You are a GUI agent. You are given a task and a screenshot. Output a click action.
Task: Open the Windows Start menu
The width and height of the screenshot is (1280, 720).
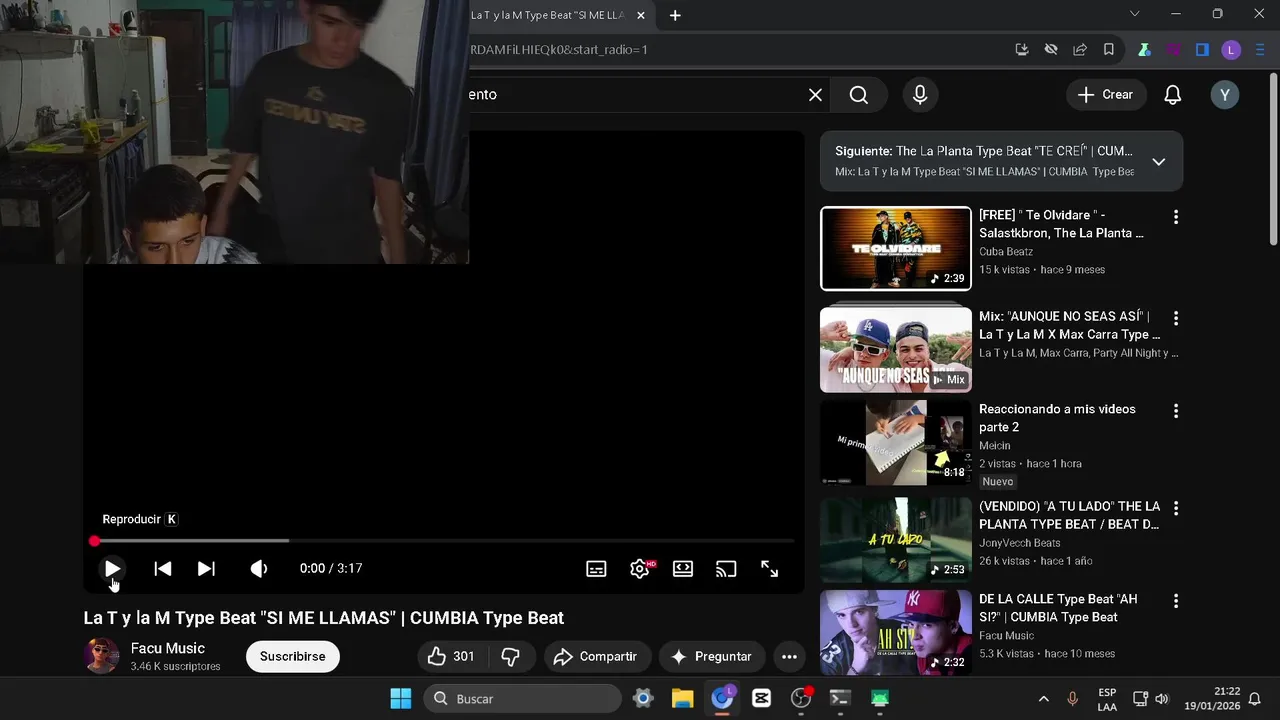[401, 698]
